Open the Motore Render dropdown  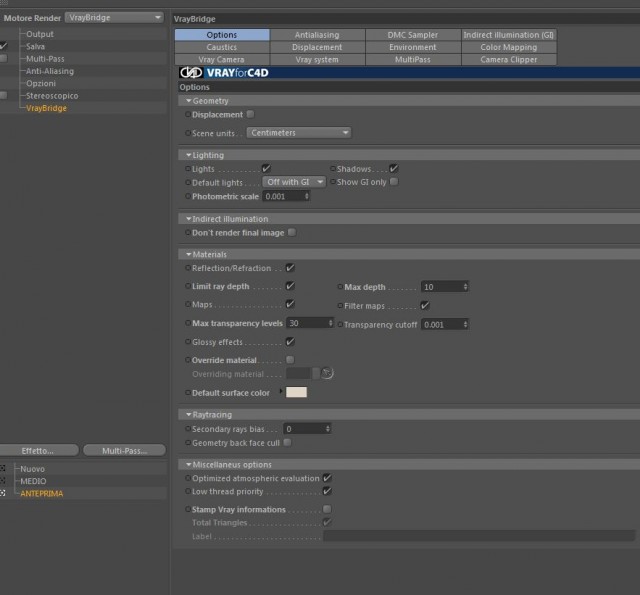pyautogui.click(x=114, y=18)
